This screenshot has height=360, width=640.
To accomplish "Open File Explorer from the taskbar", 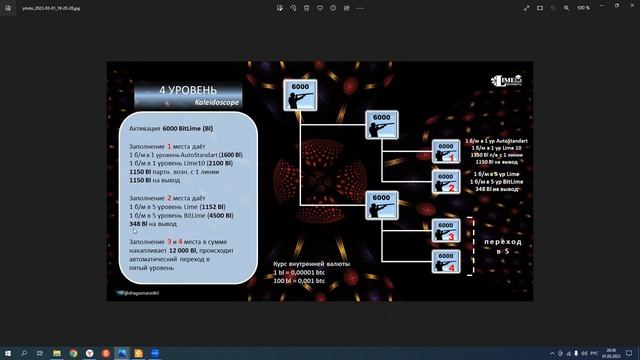I will [57, 353].
